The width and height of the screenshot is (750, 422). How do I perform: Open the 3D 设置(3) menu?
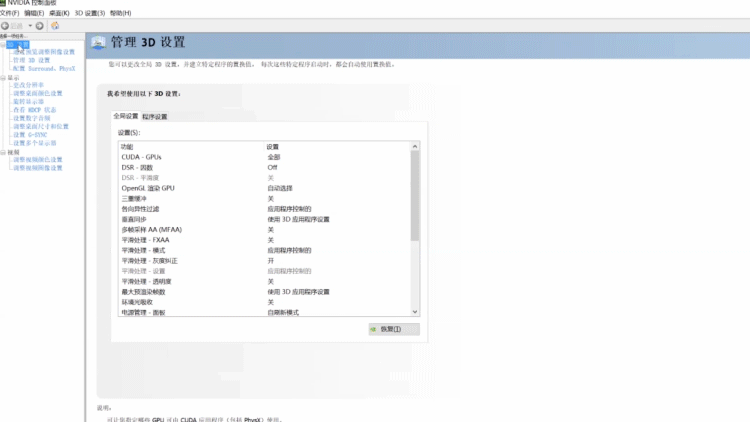pos(89,13)
